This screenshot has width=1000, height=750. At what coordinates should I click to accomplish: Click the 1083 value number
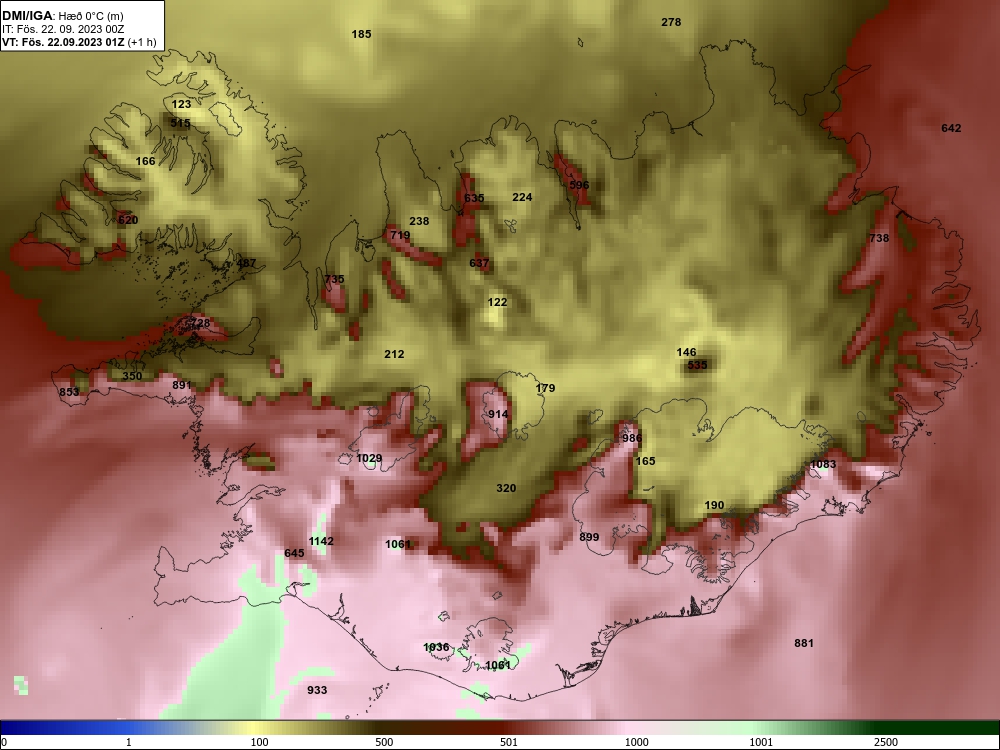click(823, 465)
